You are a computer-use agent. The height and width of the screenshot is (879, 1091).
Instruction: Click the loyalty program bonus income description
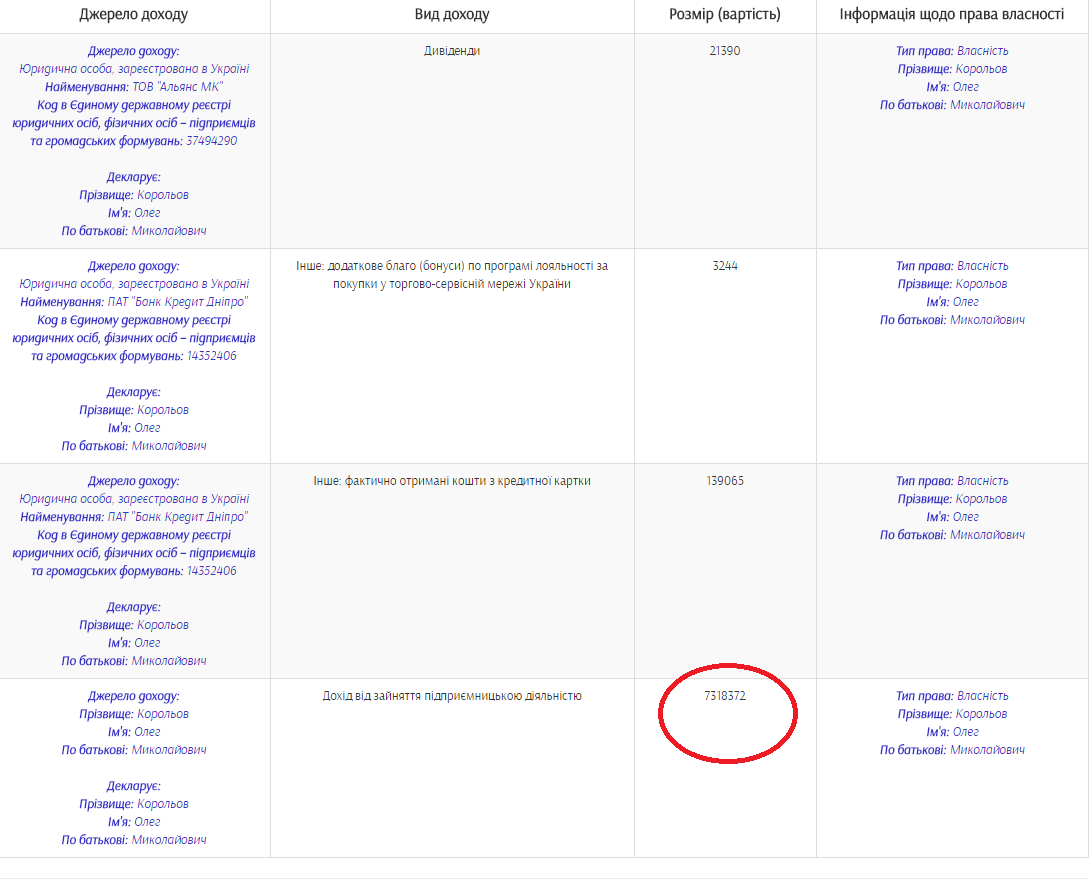[x=452, y=275]
